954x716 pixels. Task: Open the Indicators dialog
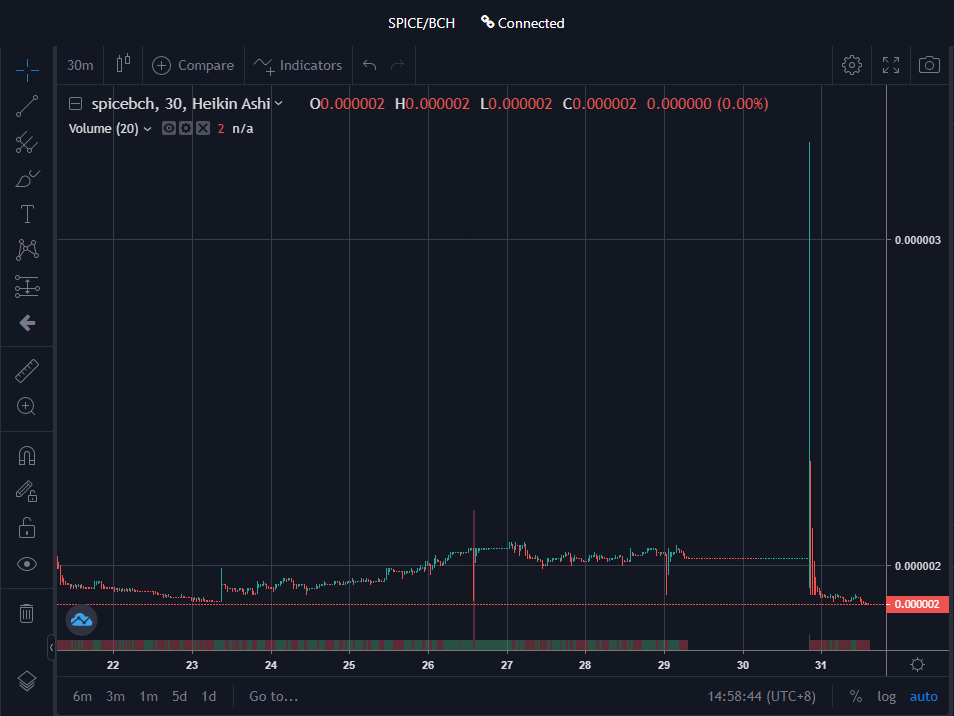[x=298, y=65]
